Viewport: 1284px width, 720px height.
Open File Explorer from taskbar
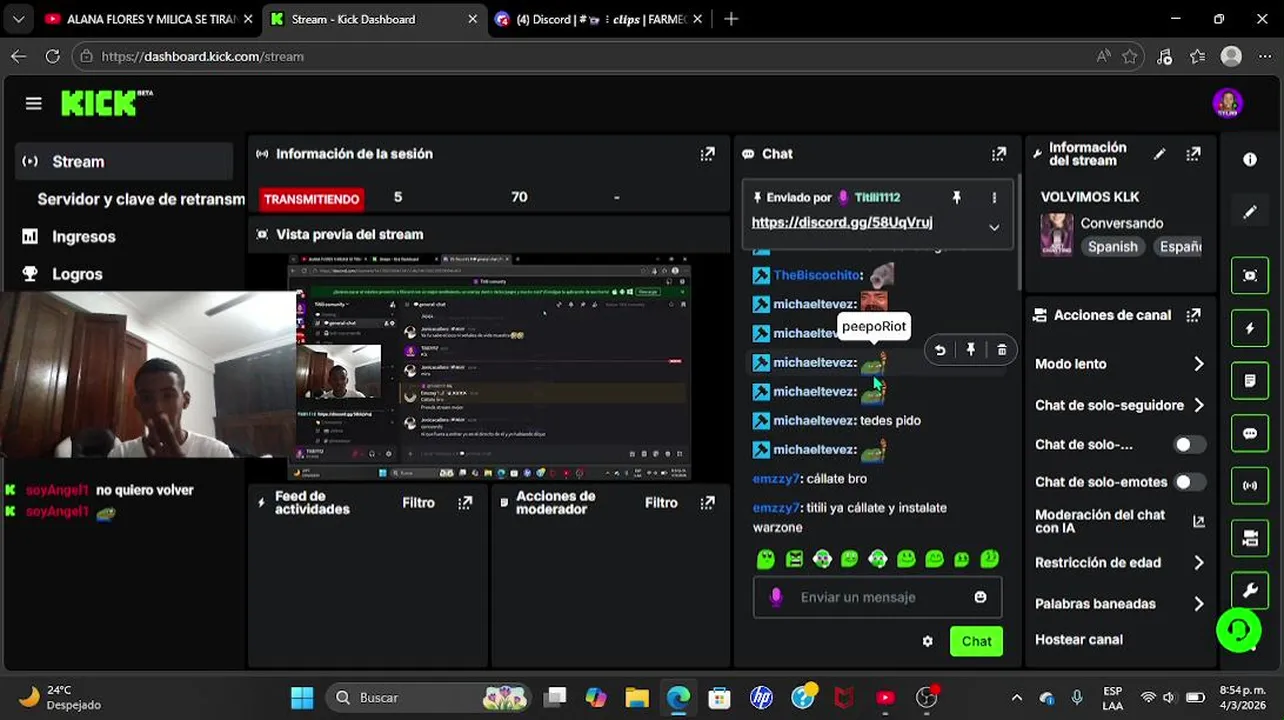tap(637, 697)
